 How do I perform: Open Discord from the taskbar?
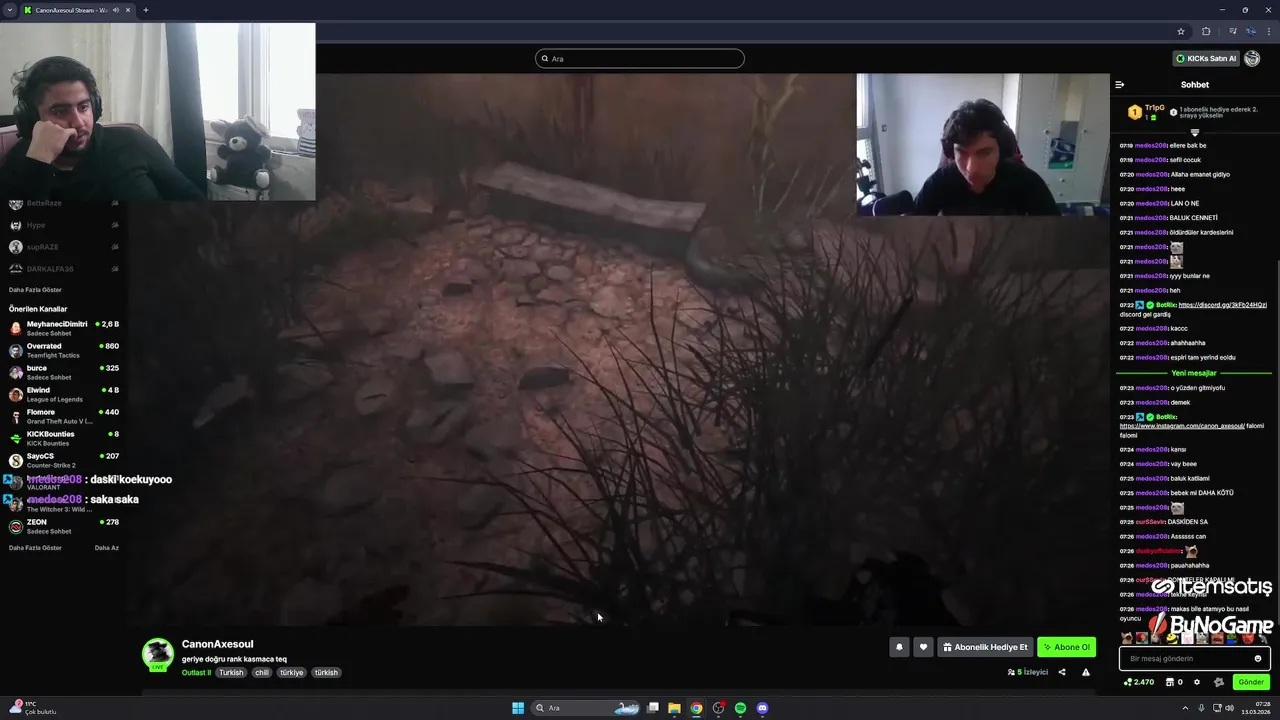click(x=762, y=708)
